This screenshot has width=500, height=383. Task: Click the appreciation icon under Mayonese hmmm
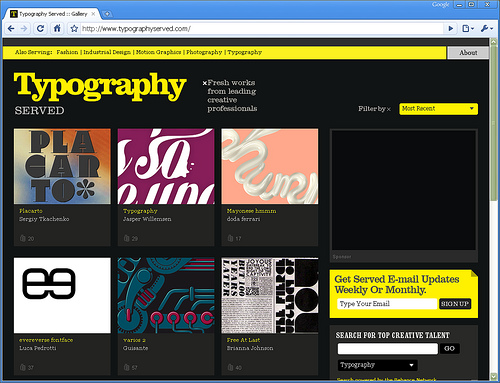(230, 238)
